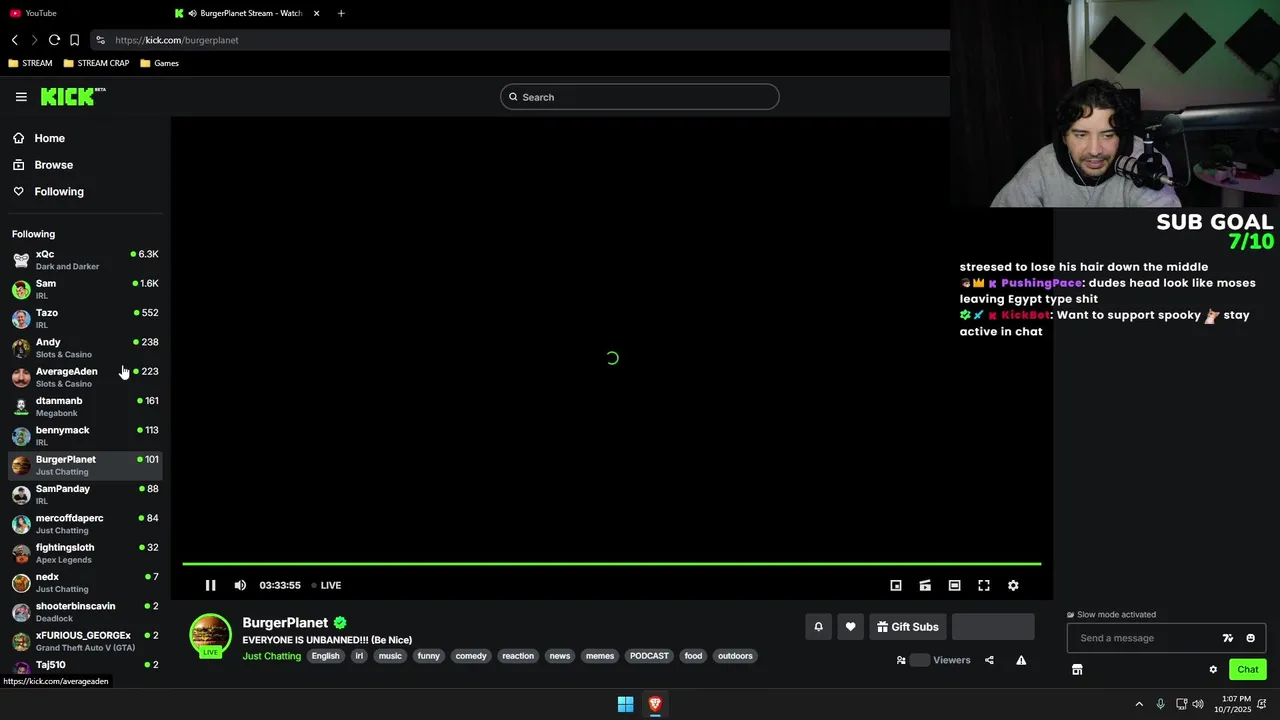Image resolution: width=1280 pixels, height=720 pixels.
Task: Open SamPanday channel in sidebar
Action: [x=85, y=494]
